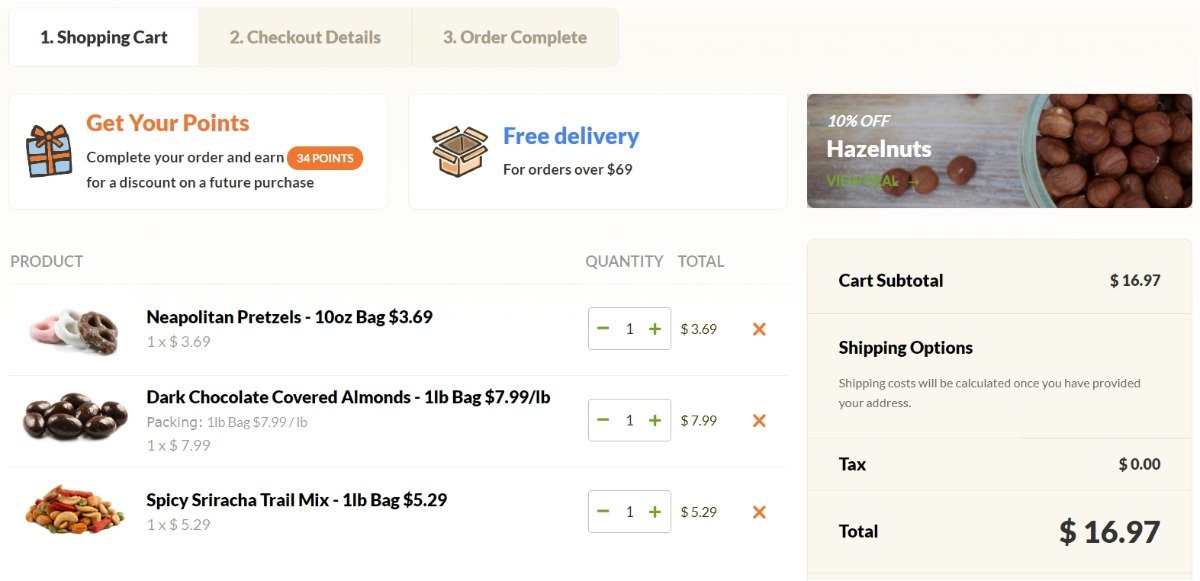Click the 34 POINTS badge
1200x581 pixels.
[x=325, y=158]
